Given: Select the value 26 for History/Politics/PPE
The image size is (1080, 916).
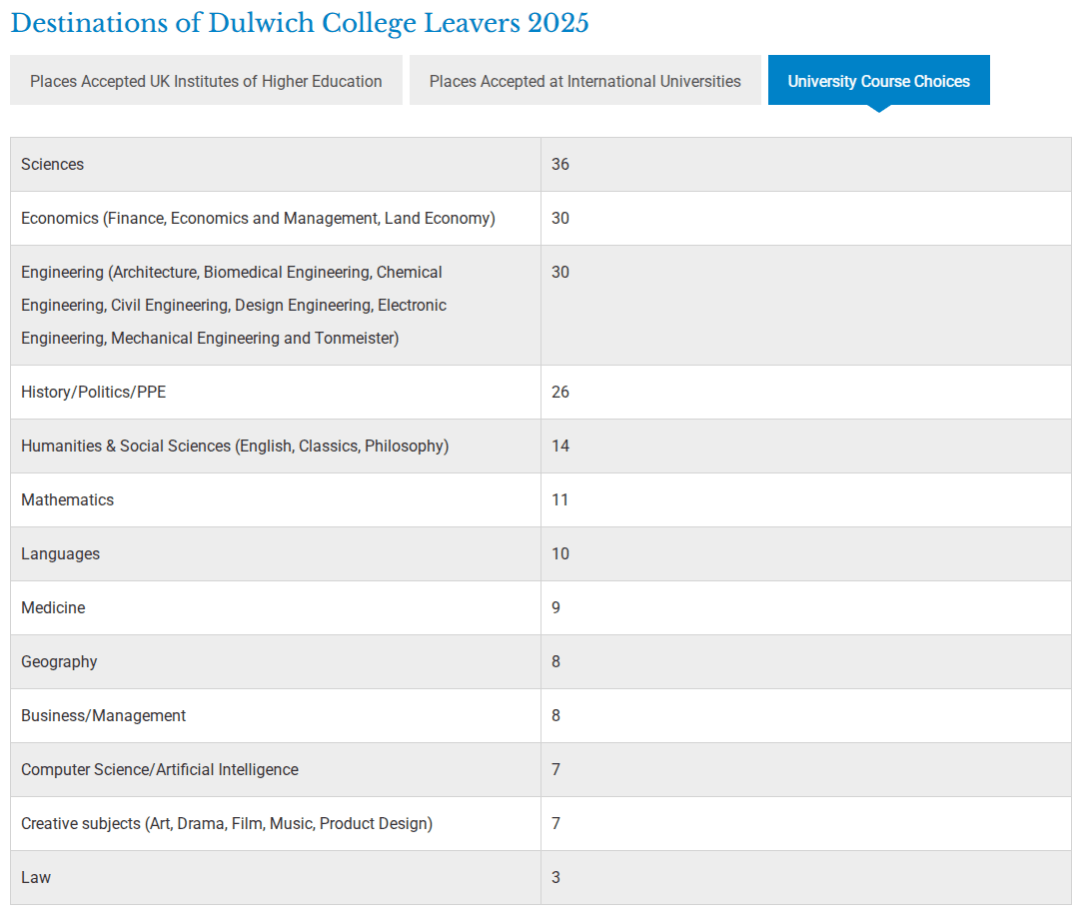Looking at the screenshot, I should coord(560,392).
